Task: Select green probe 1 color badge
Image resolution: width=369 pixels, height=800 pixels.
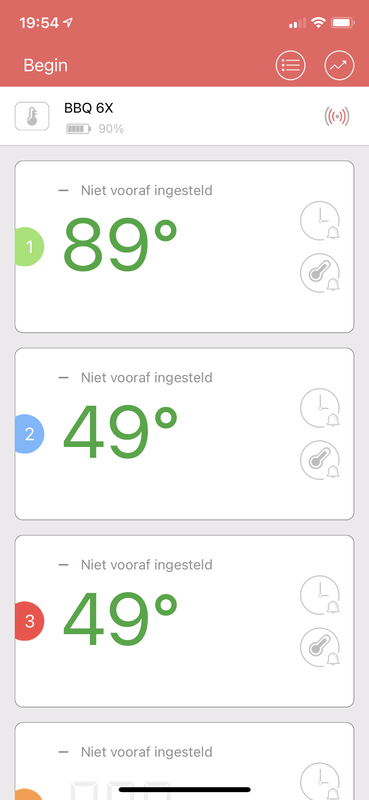Action: click(29, 247)
